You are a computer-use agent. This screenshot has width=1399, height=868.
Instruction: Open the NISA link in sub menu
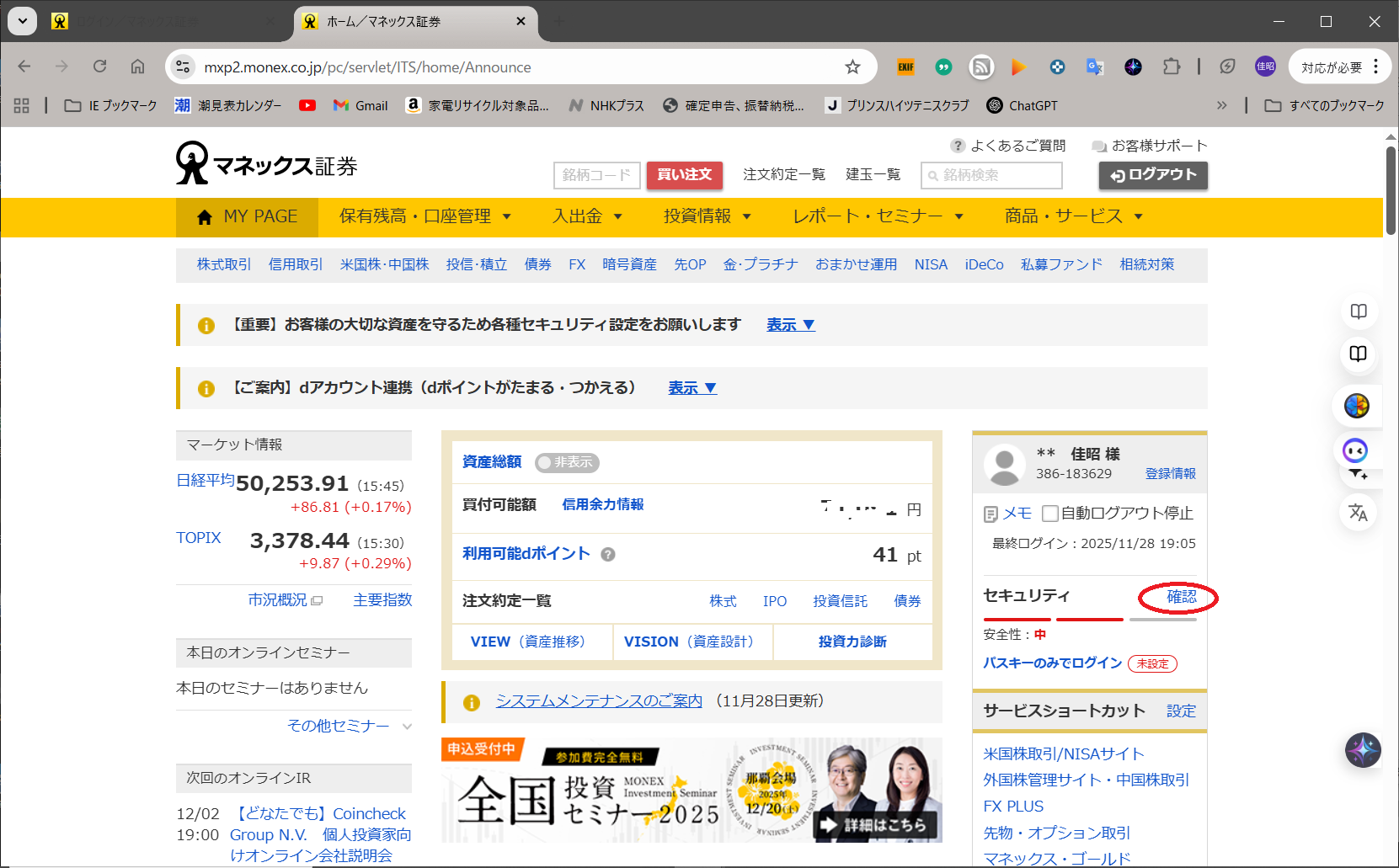tap(931, 264)
